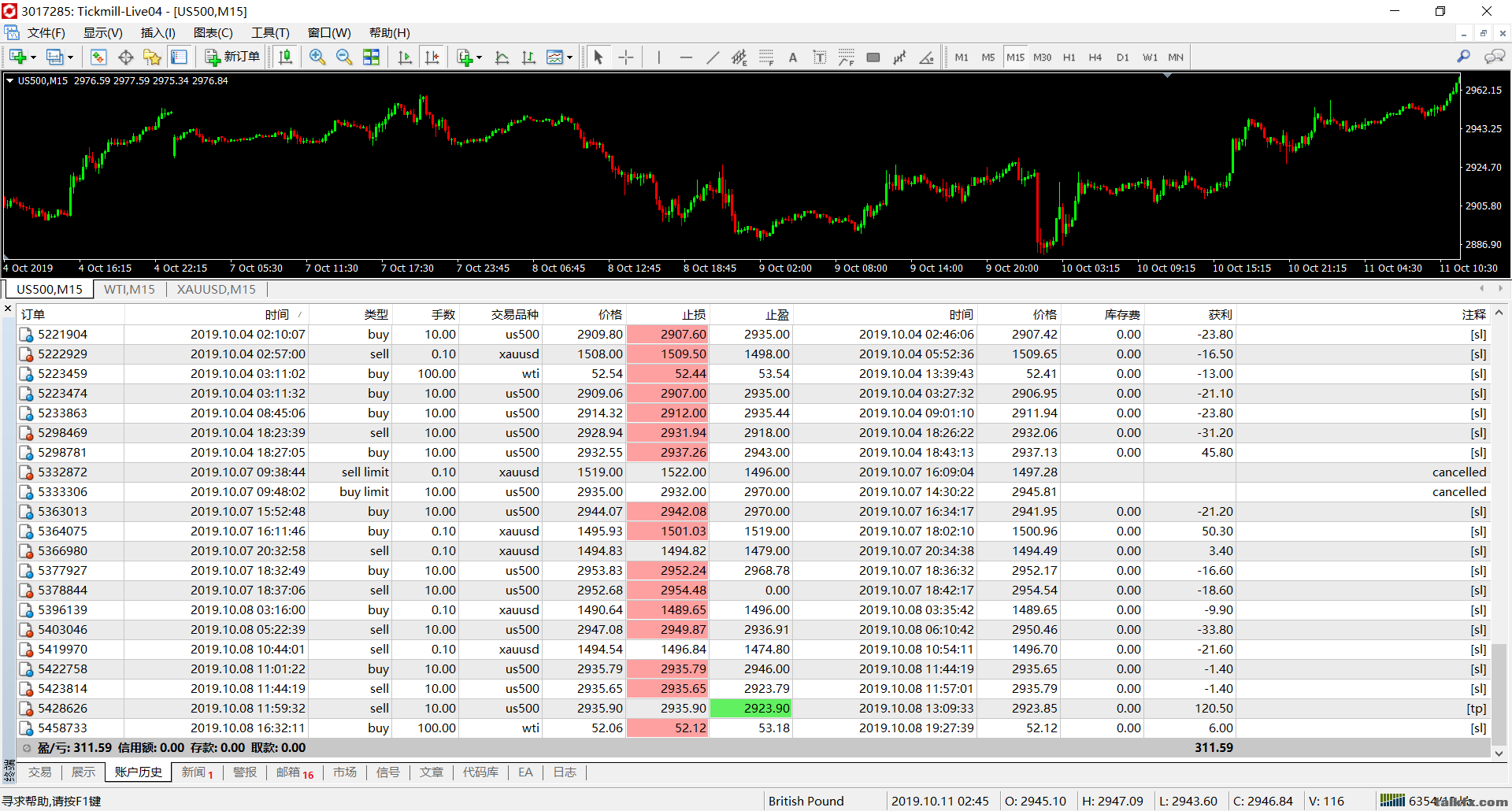Zoom in on the chart
The height and width of the screenshot is (811, 1512).
pyautogui.click(x=317, y=57)
